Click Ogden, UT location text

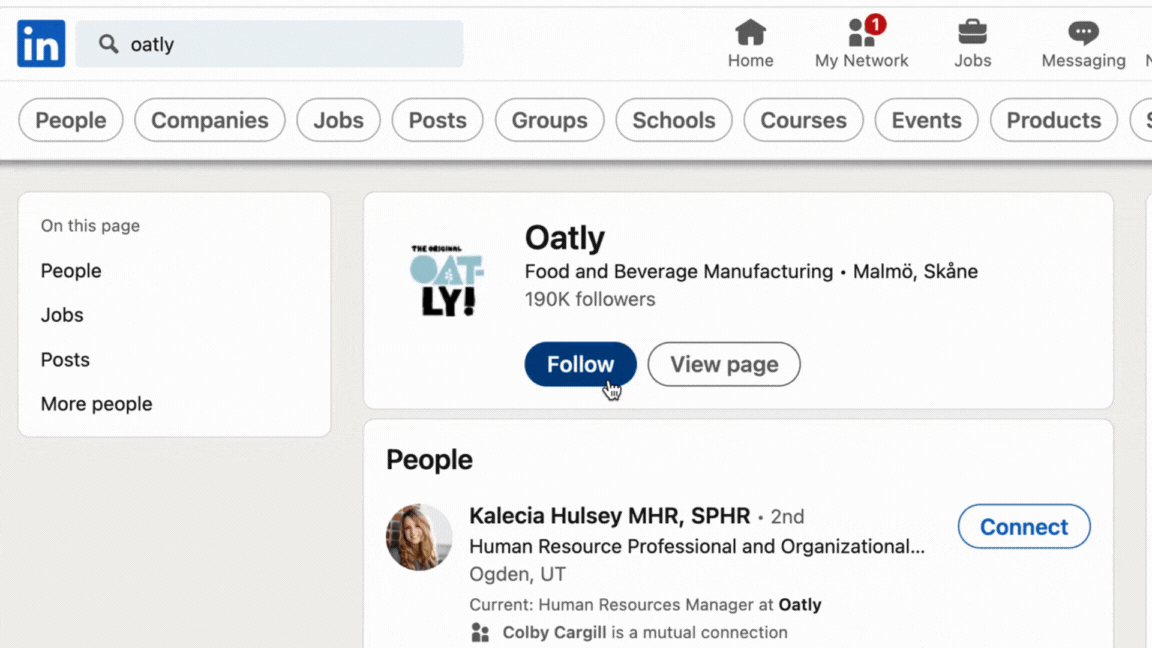(x=517, y=575)
